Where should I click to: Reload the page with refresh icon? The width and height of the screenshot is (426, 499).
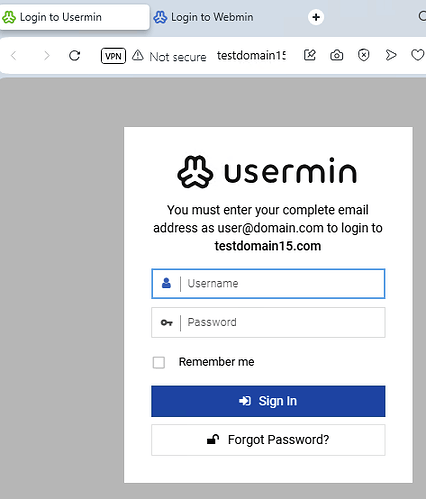click(x=74, y=55)
